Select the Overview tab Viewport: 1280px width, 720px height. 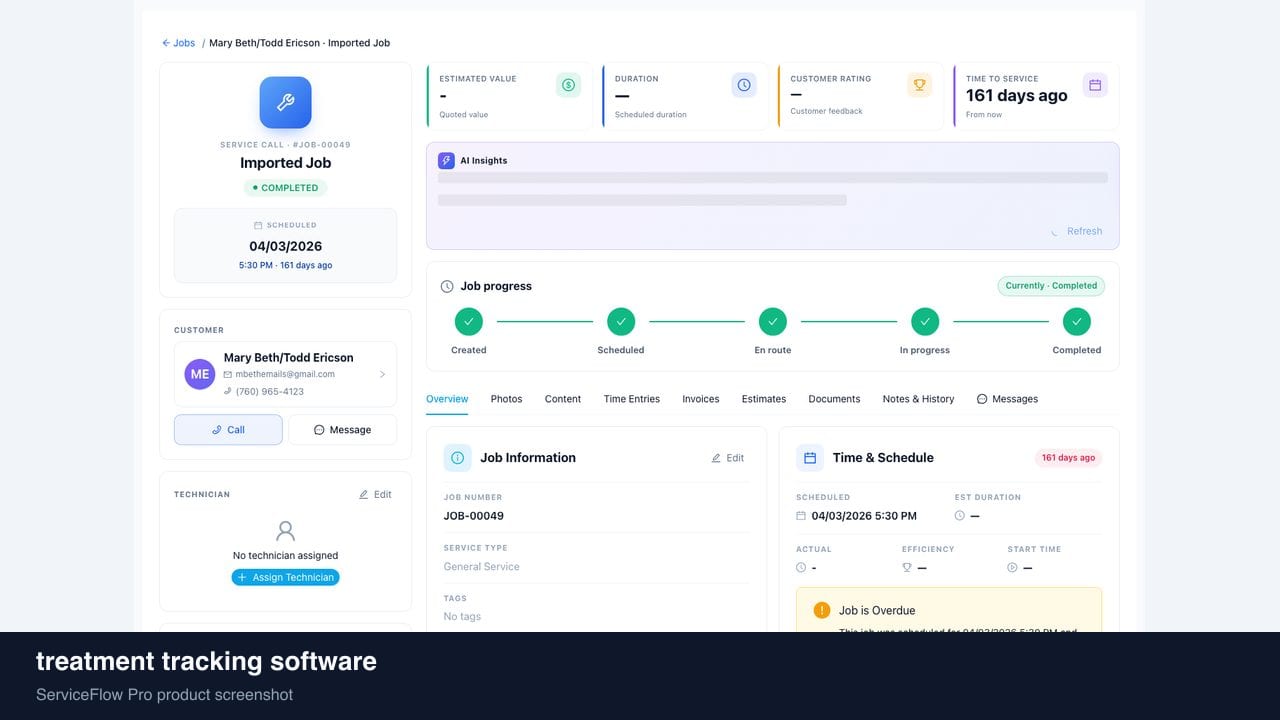(447, 399)
